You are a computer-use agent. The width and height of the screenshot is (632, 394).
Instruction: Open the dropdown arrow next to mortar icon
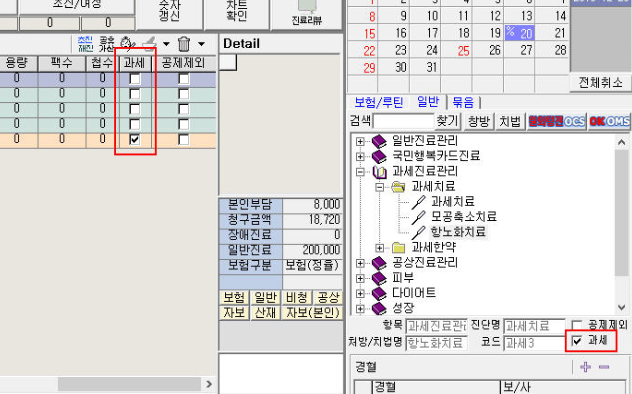pos(166,44)
